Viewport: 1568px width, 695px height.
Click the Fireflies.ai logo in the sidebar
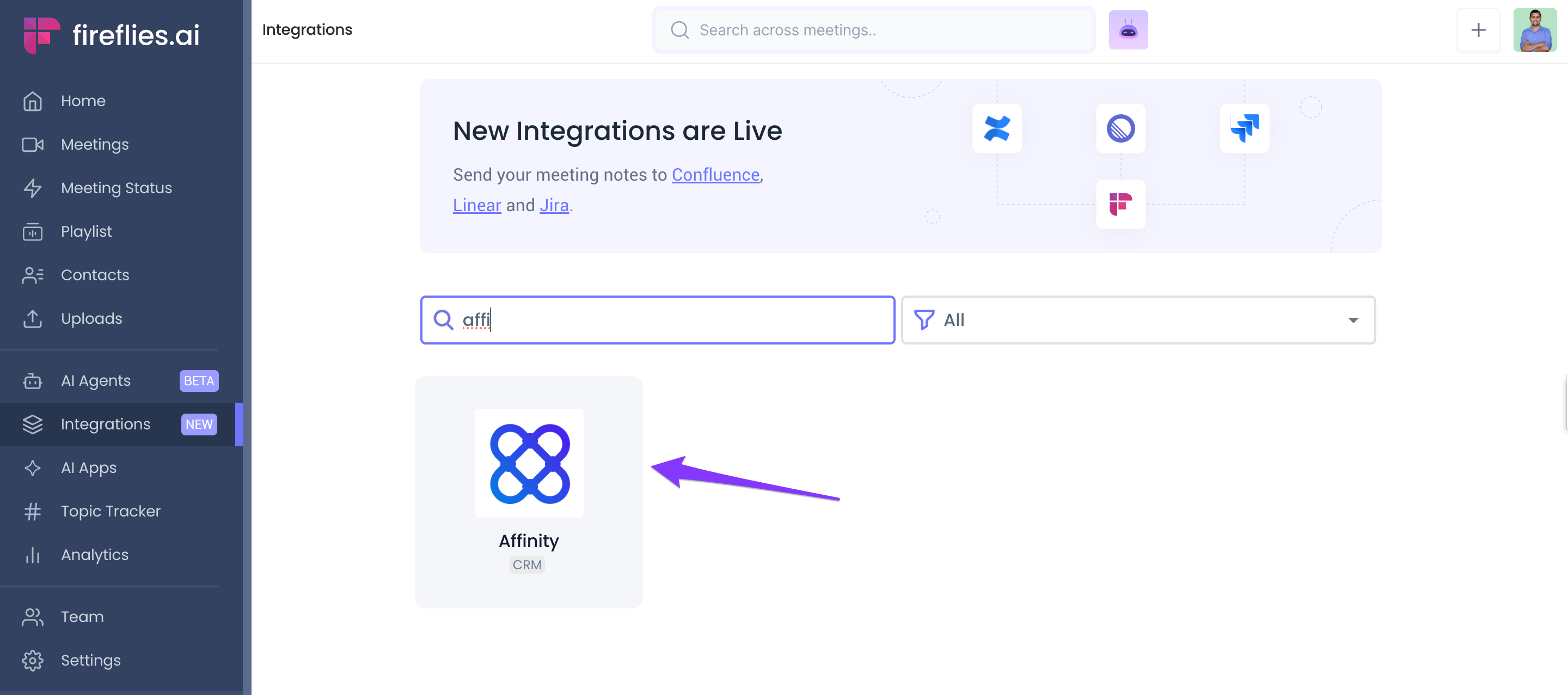click(x=112, y=35)
